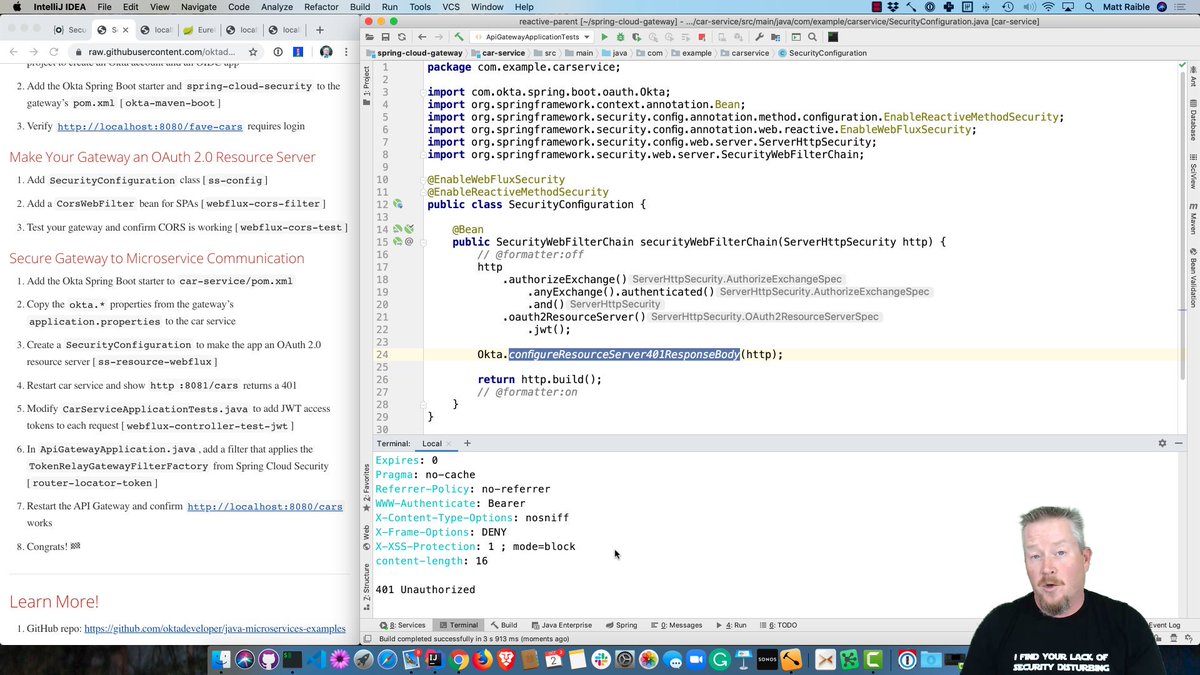The width and height of the screenshot is (1200, 675).
Task: Click the 1Password extension icon in Chrome
Action: click(x=278, y=52)
